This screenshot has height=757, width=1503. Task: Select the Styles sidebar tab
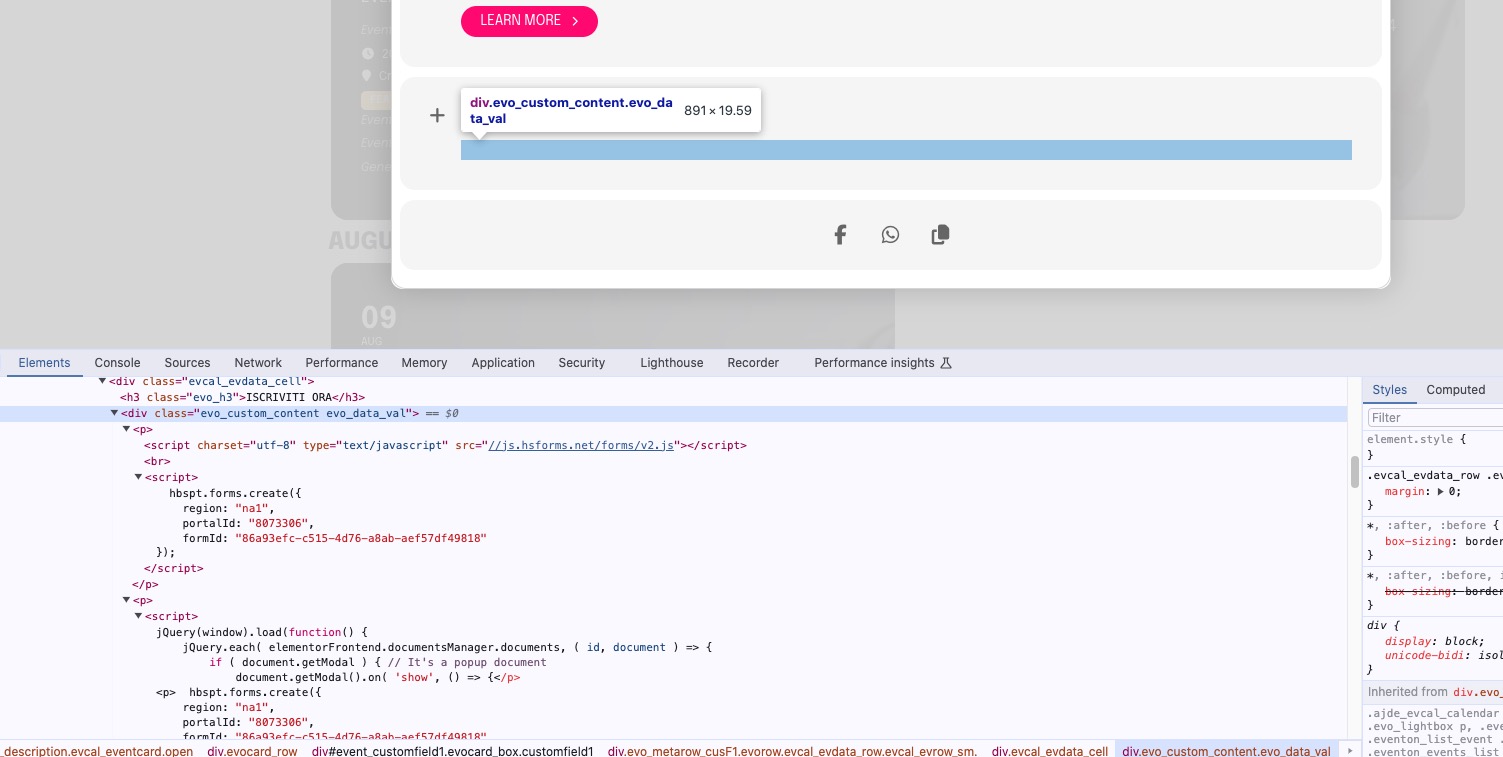tap(1389, 390)
